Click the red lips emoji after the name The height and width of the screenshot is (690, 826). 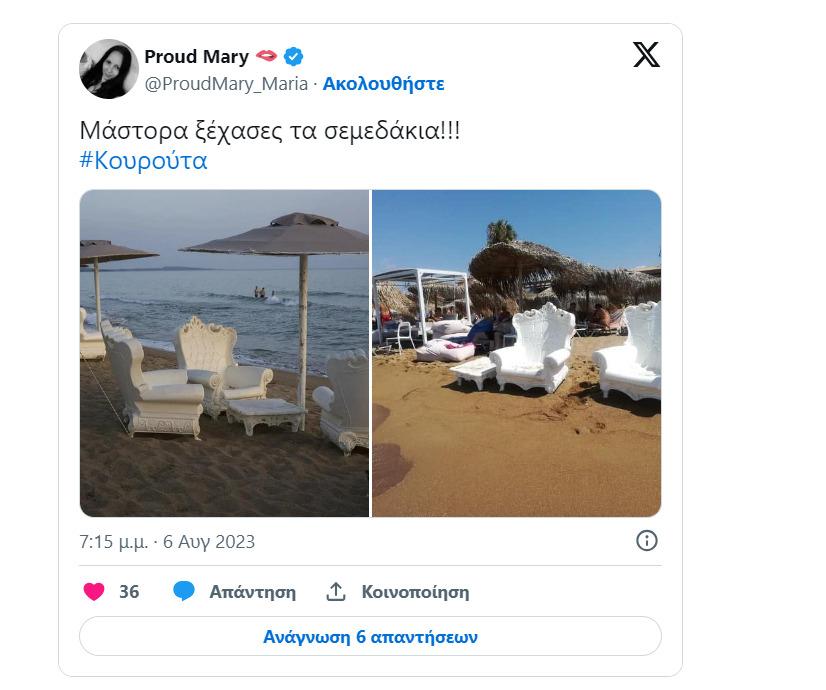pos(266,56)
